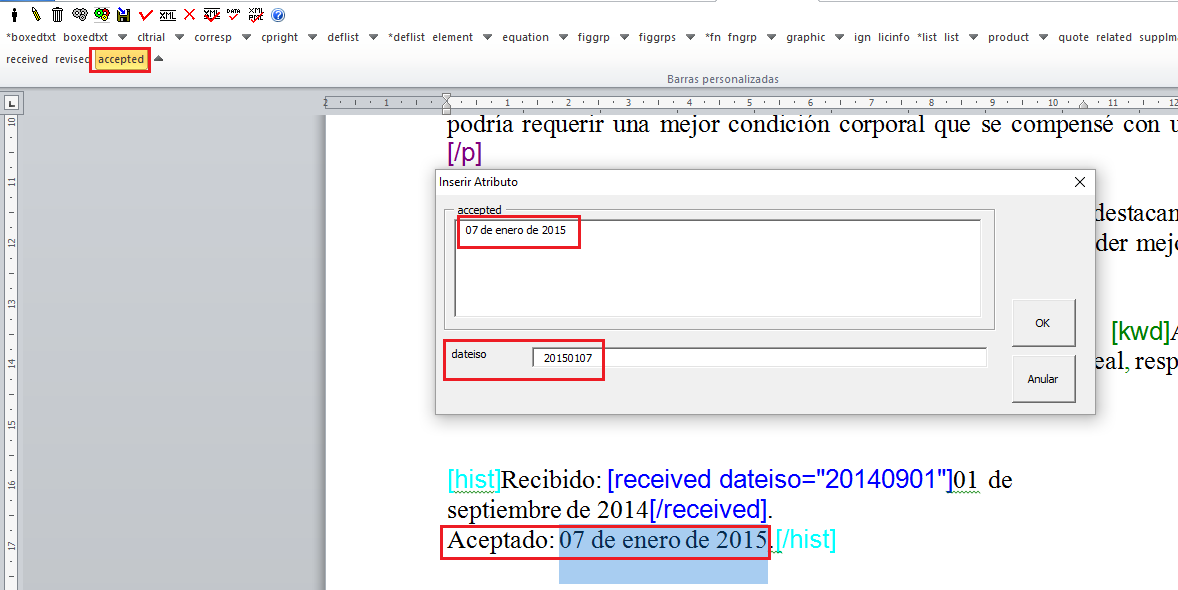The width and height of the screenshot is (1178, 590).
Task: Expand the equation tag dropdown arrow
Action: [563, 38]
